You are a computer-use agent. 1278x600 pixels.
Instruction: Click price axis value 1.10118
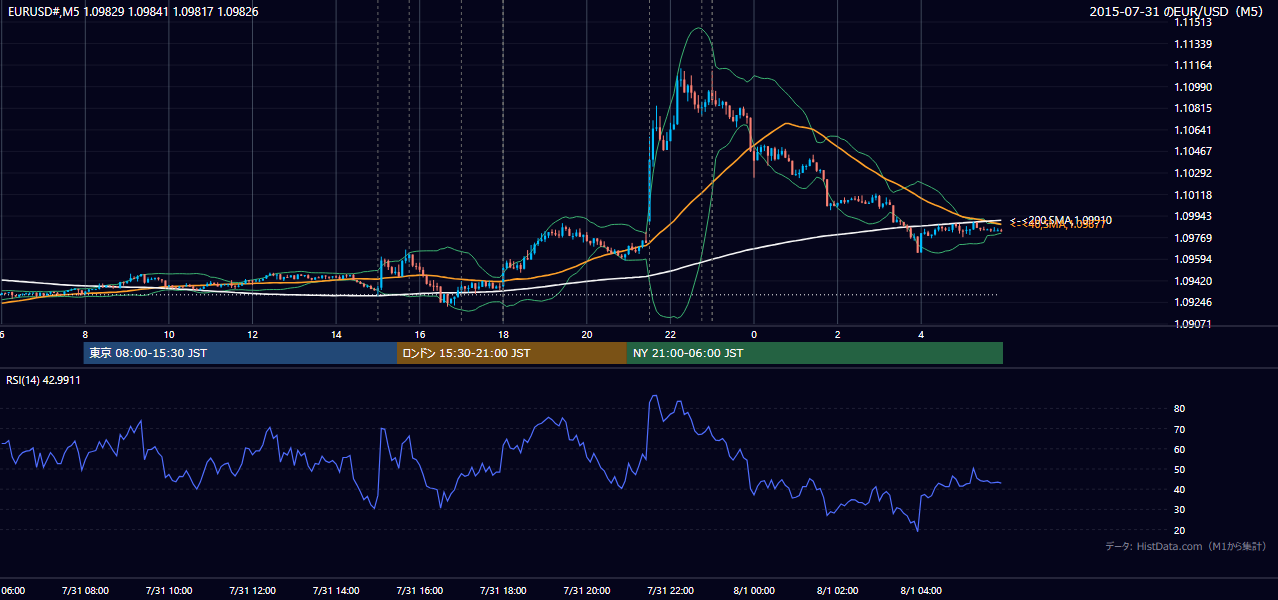(1194, 195)
